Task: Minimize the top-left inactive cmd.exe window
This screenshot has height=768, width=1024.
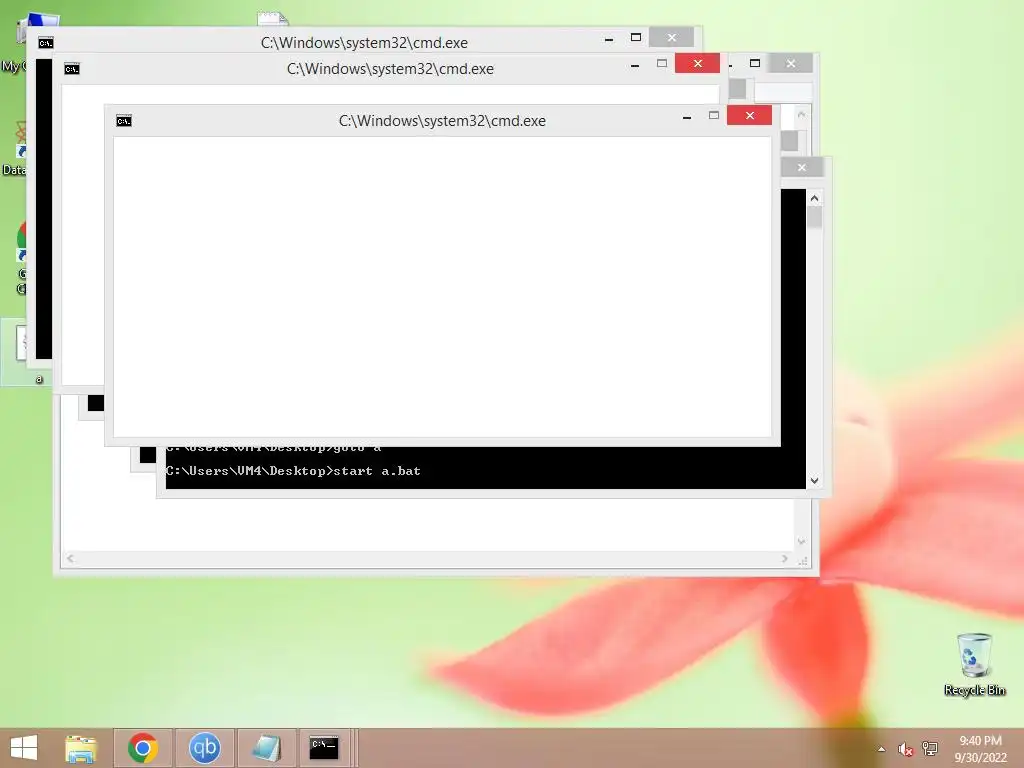Action: (609, 39)
